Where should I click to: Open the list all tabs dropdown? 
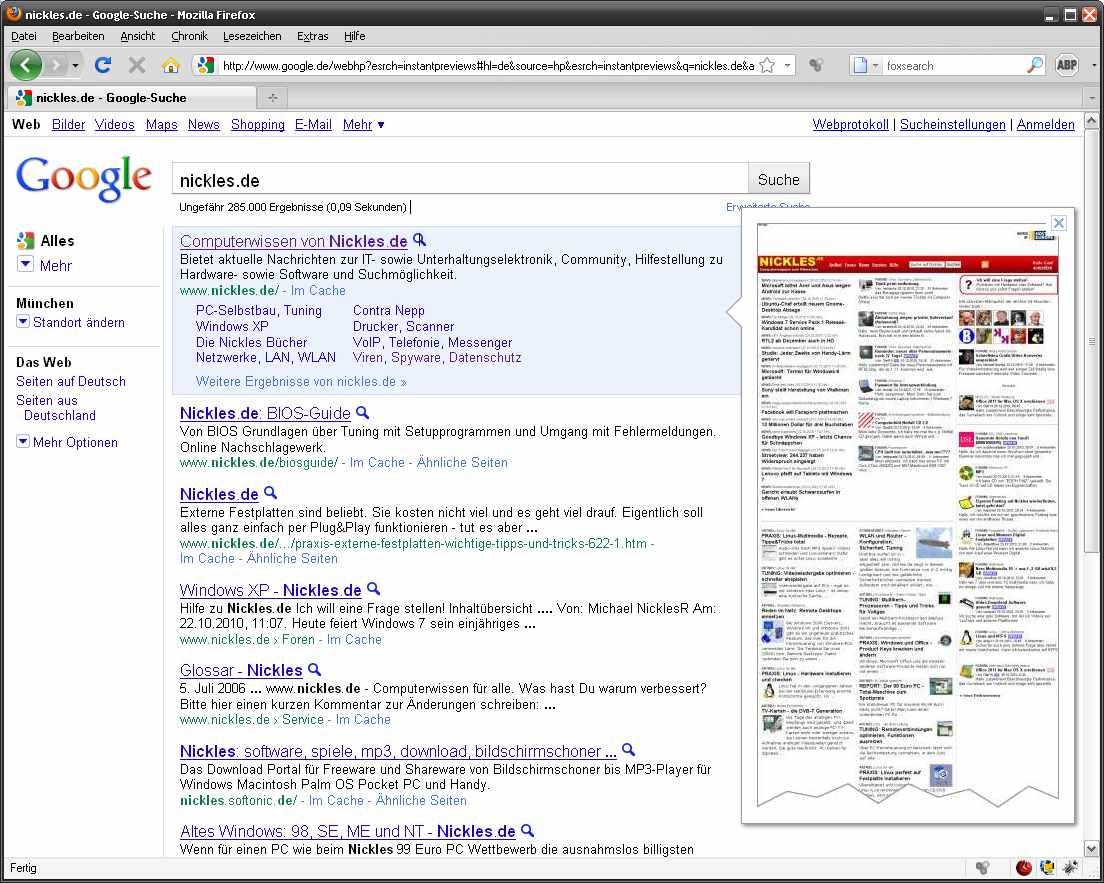click(1093, 98)
